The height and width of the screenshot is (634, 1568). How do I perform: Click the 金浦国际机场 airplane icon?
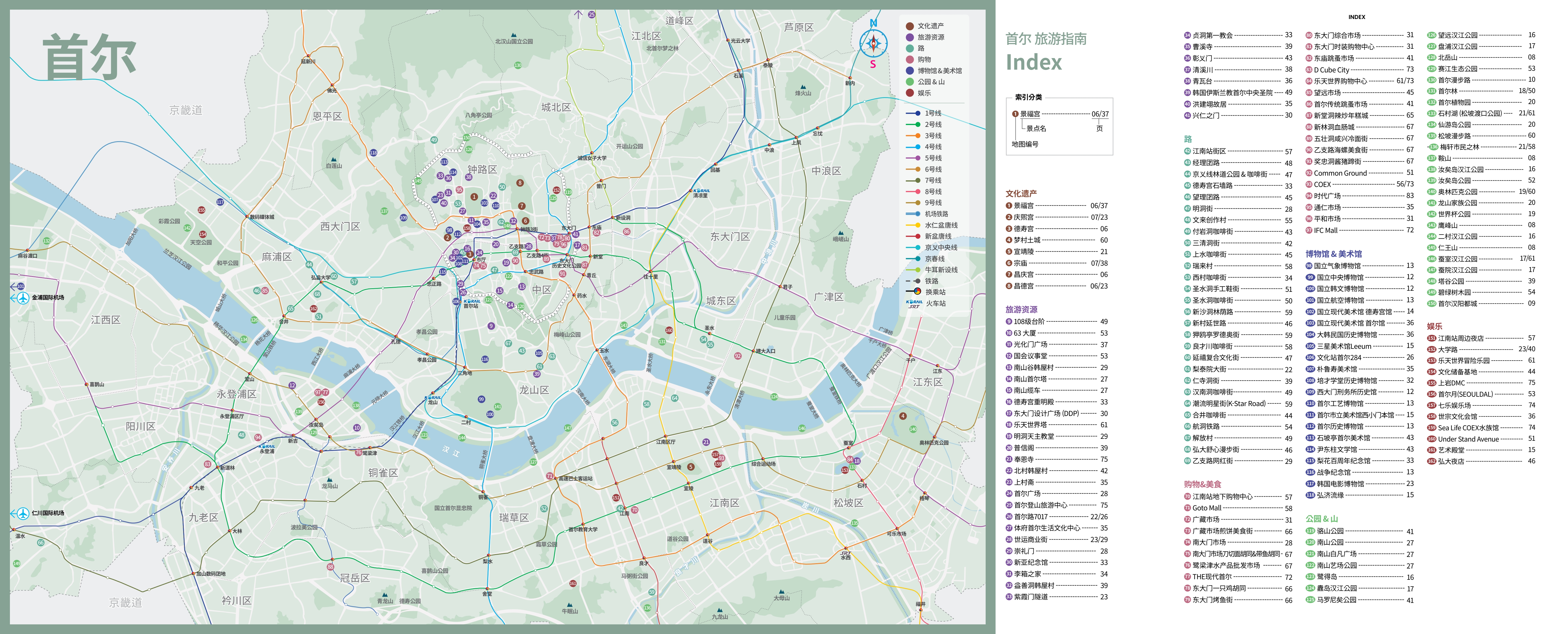23,298
